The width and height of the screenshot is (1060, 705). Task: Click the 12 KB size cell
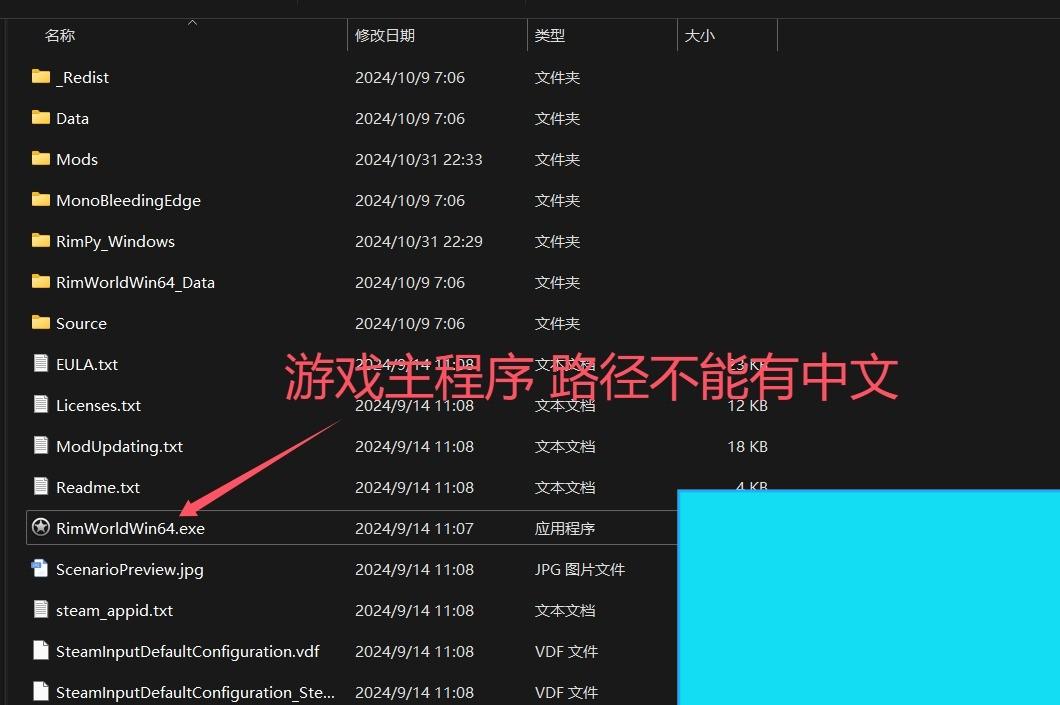click(x=747, y=406)
